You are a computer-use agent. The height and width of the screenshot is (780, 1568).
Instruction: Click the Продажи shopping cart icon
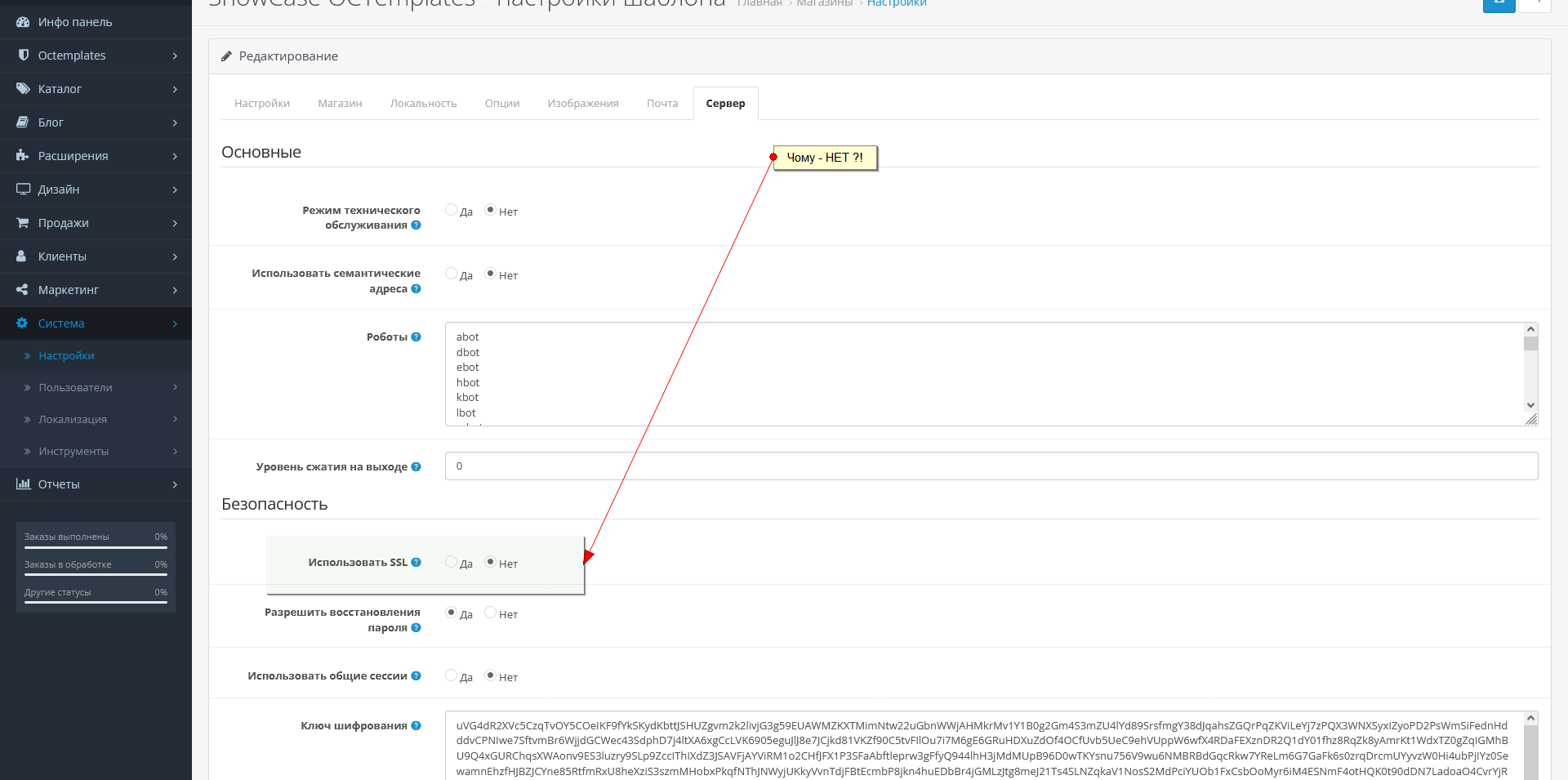[23, 223]
